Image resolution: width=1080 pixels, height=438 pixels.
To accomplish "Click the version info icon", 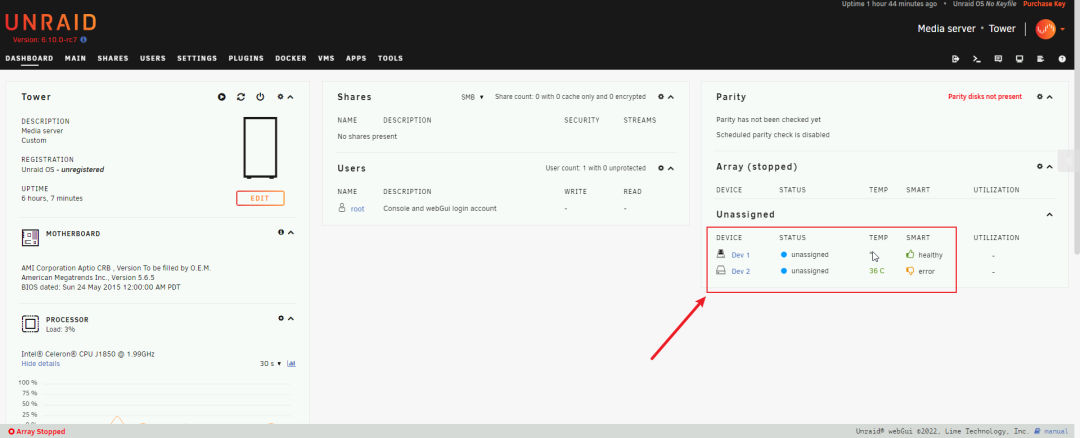I will (83, 40).
